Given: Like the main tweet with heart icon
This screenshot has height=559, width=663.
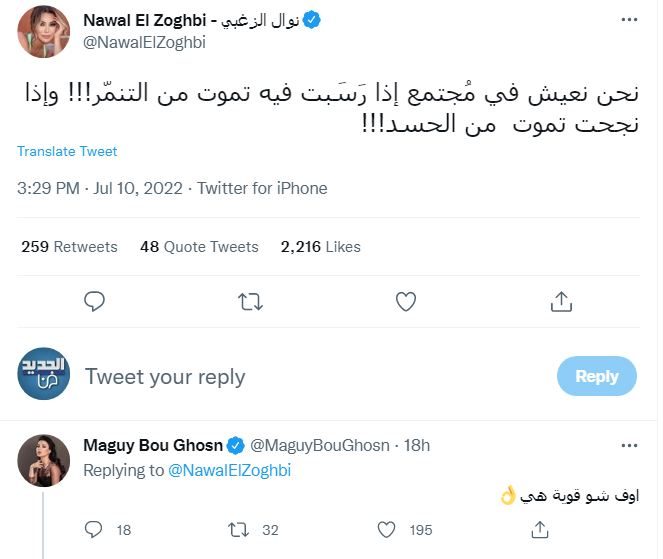Looking at the screenshot, I should (405, 301).
